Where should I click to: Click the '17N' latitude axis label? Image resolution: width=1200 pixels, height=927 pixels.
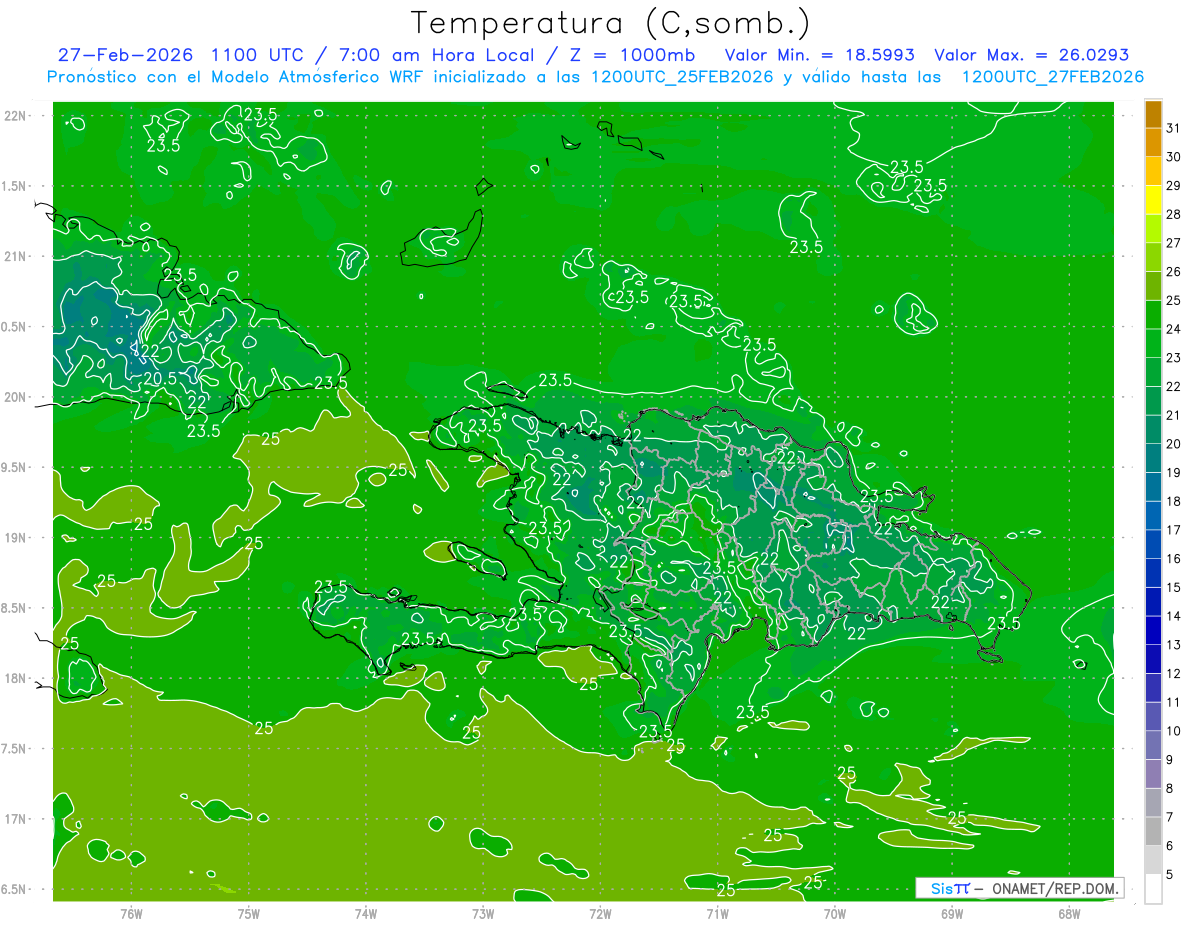tap(16, 819)
